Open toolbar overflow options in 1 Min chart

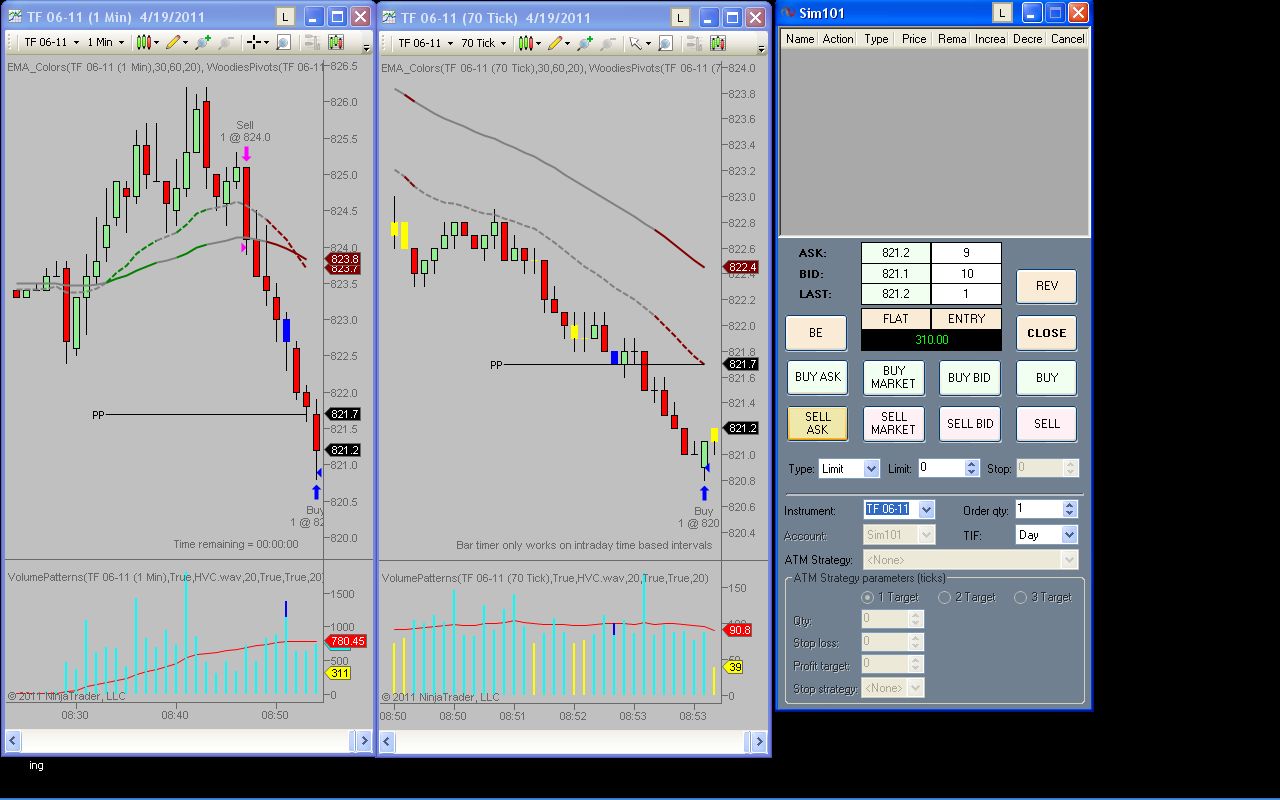tap(366, 47)
